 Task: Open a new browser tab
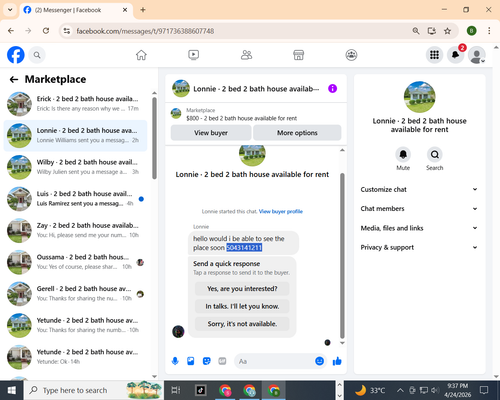[x=143, y=10]
